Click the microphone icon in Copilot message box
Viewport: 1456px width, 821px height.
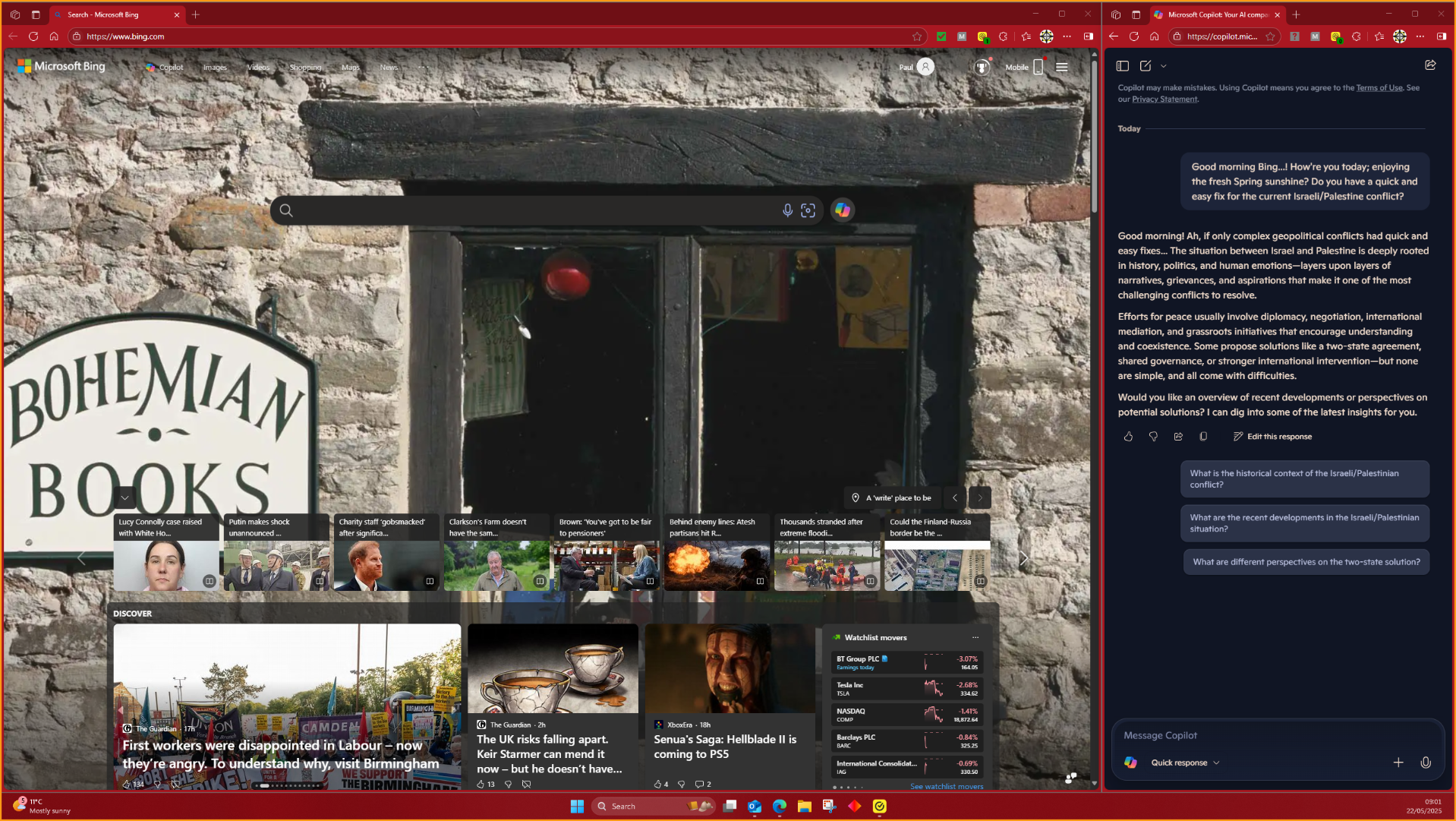(1426, 763)
